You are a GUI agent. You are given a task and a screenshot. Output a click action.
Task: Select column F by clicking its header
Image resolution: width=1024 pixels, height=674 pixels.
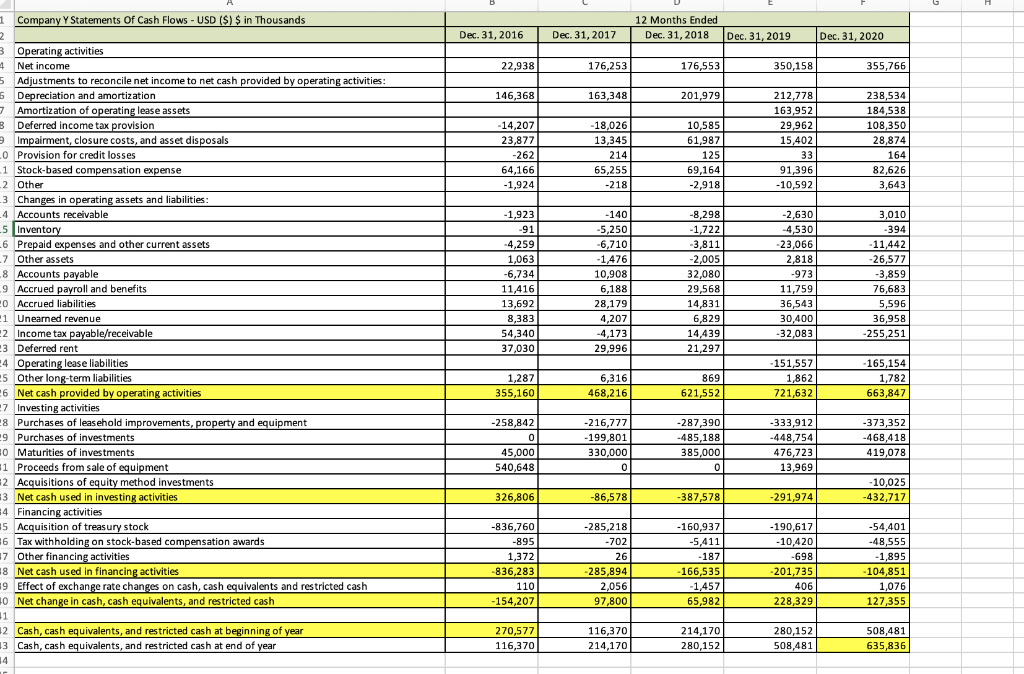click(x=862, y=7)
